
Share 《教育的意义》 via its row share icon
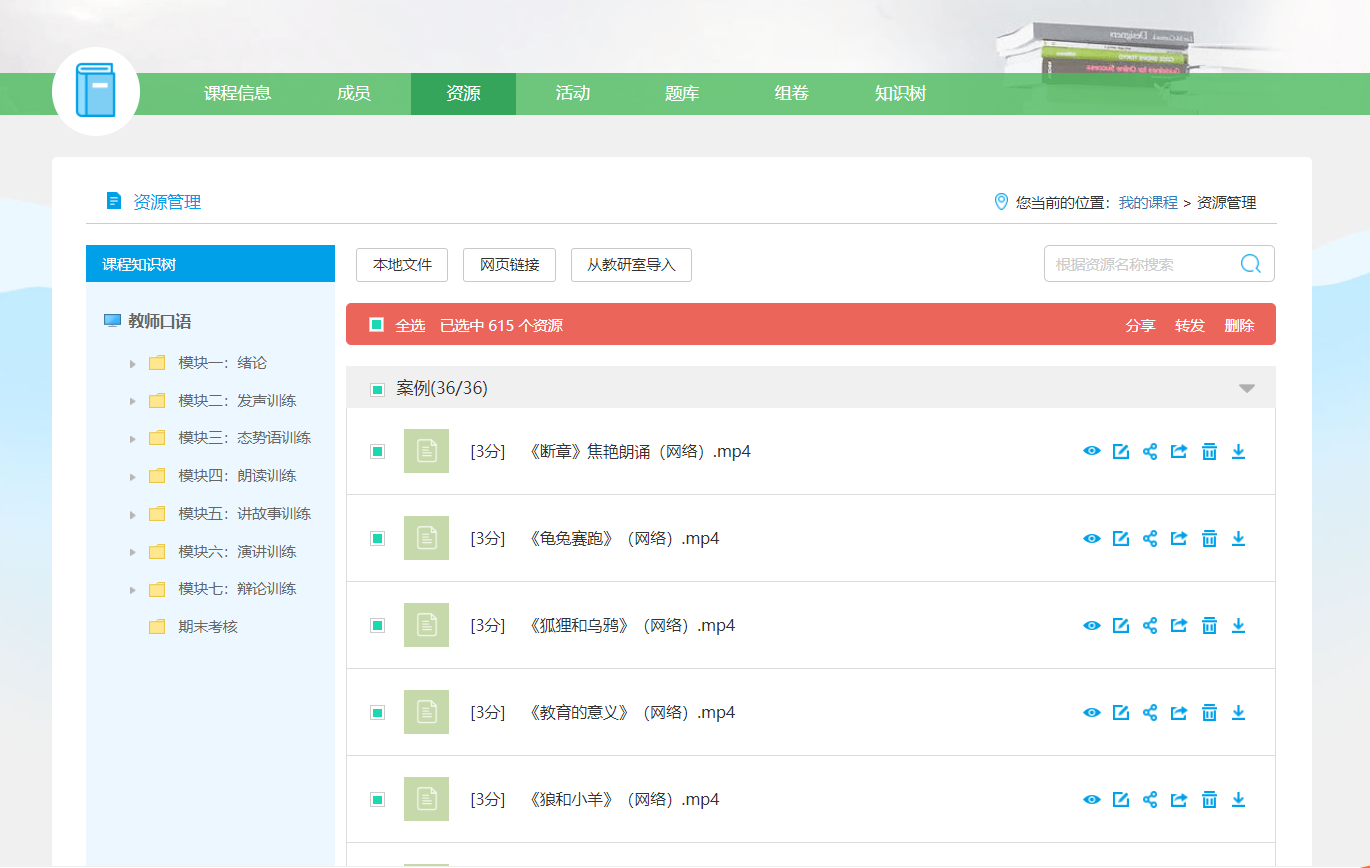tap(1150, 712)
